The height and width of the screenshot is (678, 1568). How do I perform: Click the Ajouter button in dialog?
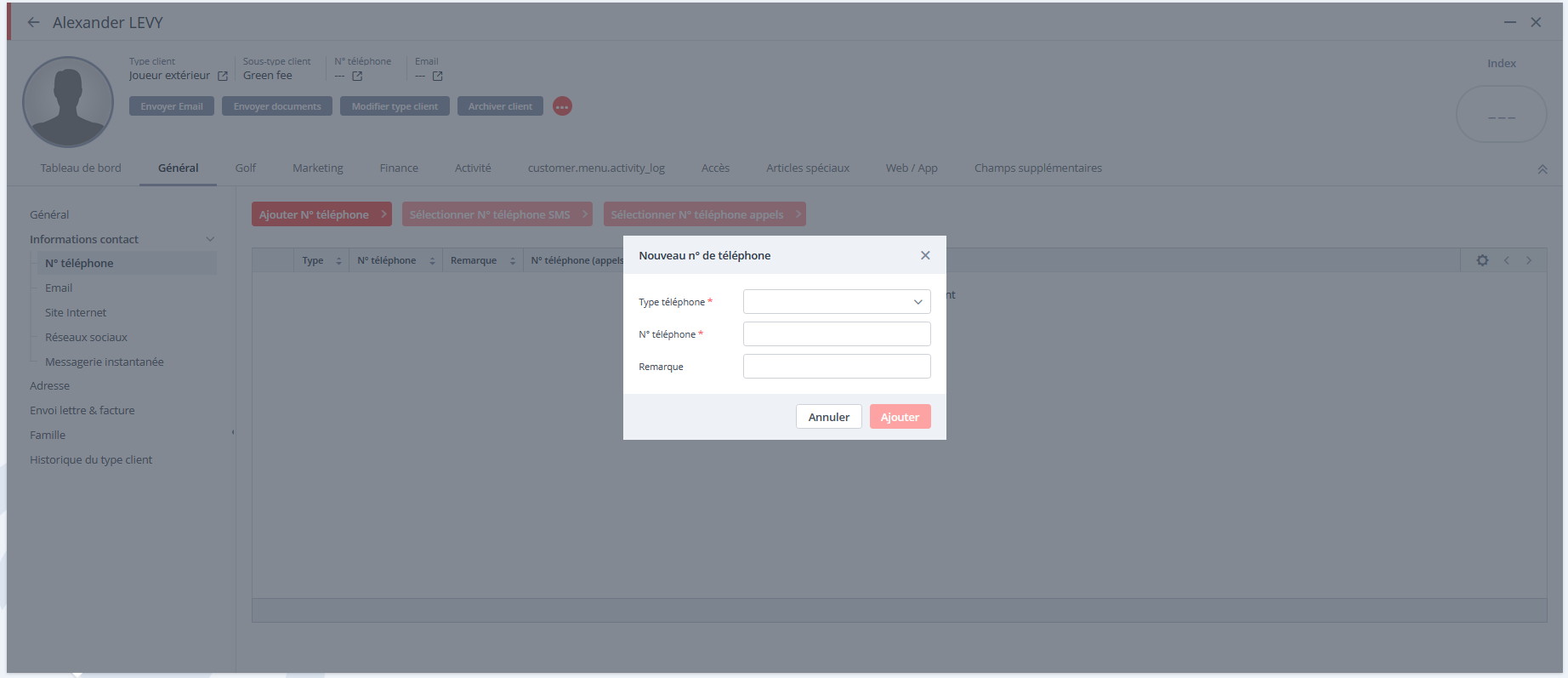(900, 417)
